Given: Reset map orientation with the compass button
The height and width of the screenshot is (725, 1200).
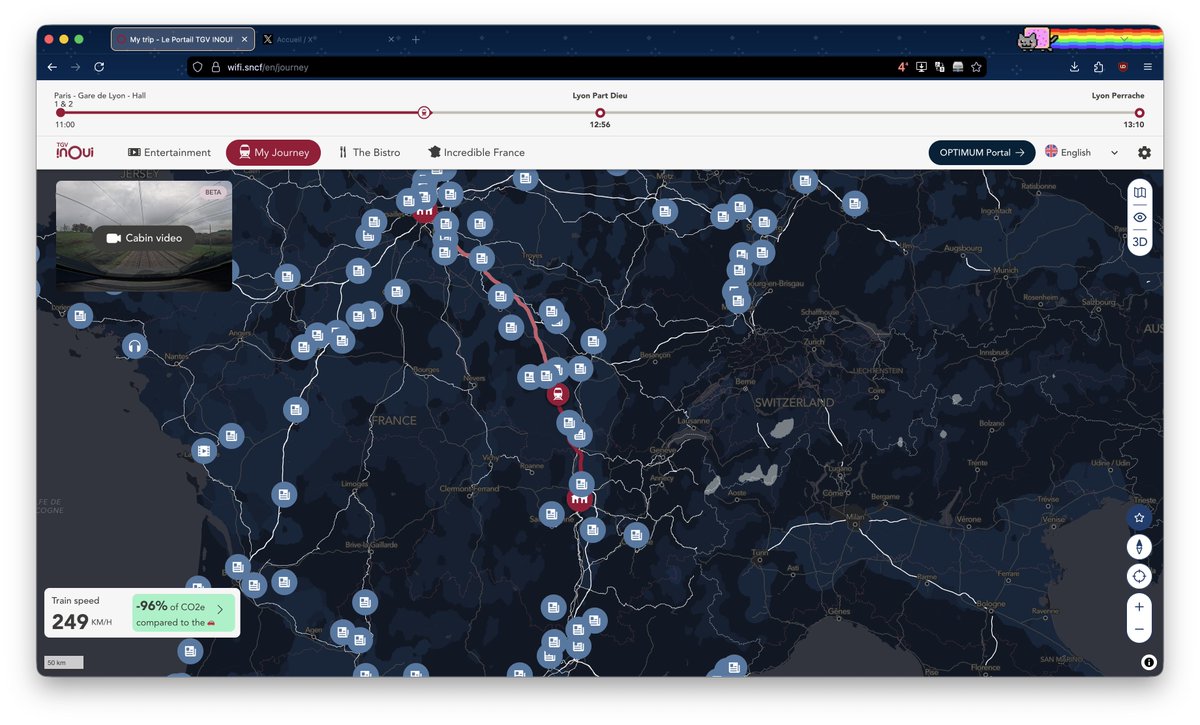Looking at the screenshot, I should 1138,547.
